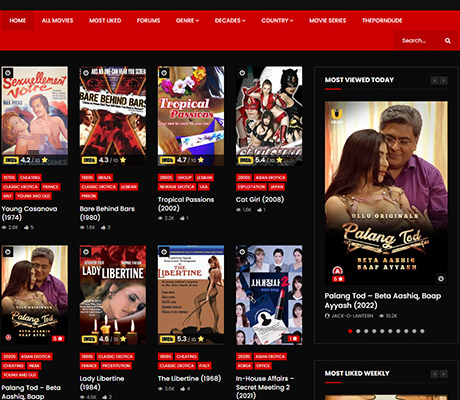The width and height of the screenshot is (460, 400).
Task: Select the last carousel dot
Action: coord(422,331)
